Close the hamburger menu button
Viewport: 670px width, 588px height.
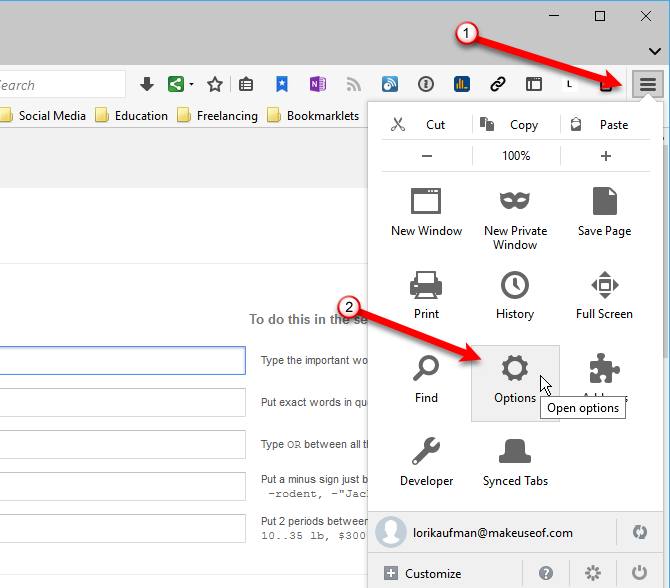648,85
